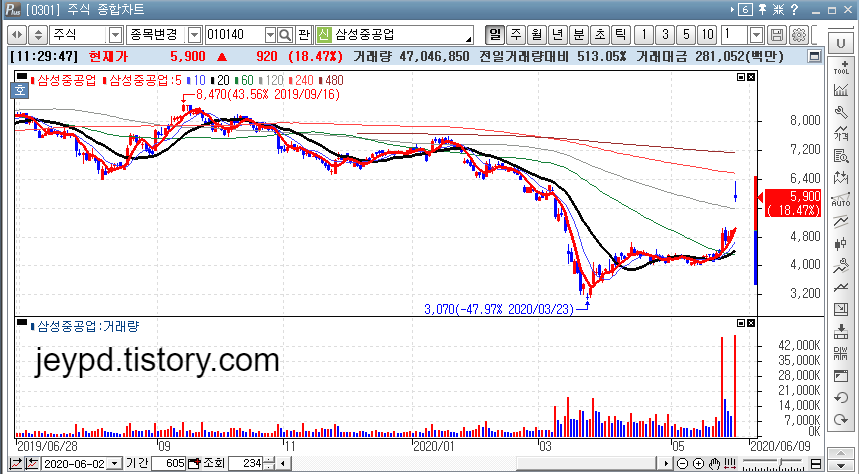This screenshot has width=859, height=474.
Task: Click the candle spacing arrows icon
Action: point(730,464)
